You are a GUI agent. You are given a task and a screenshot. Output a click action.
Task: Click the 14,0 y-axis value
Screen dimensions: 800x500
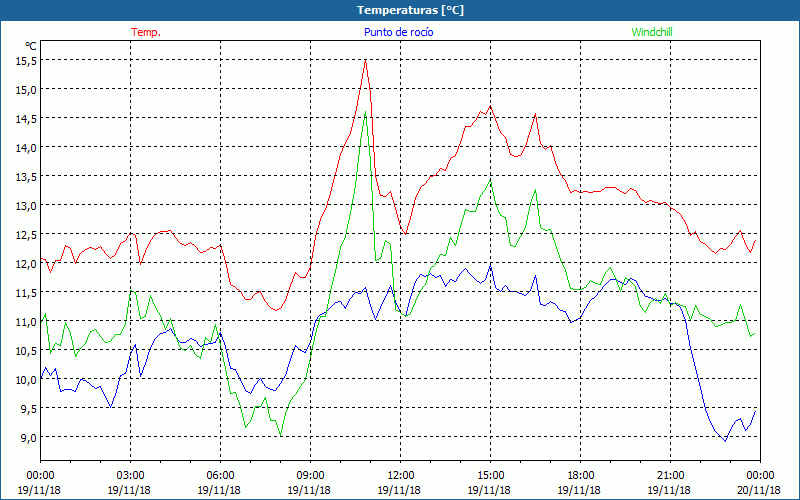[x=27, y=147]
